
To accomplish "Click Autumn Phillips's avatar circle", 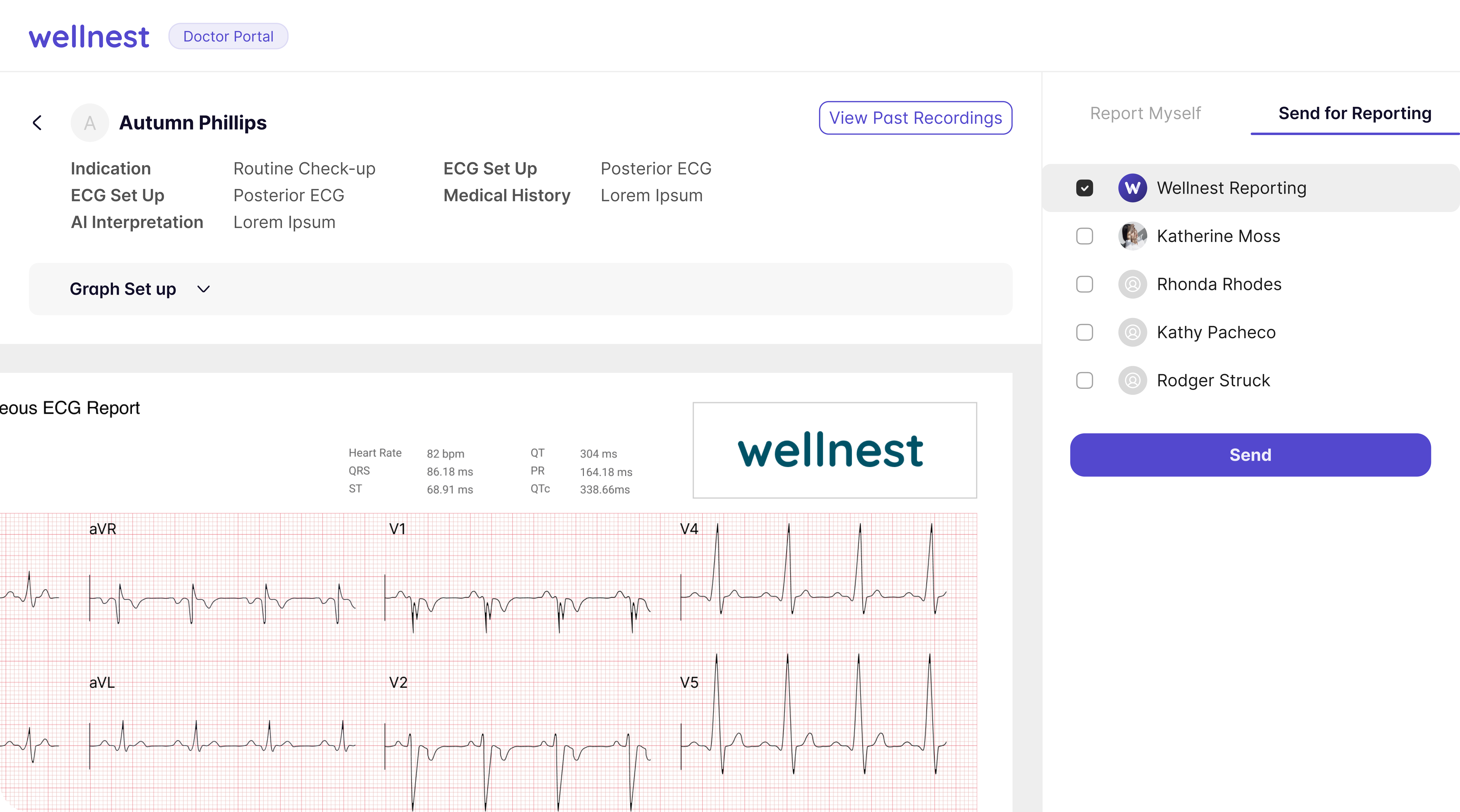I will pyautogui.click(x=89, y=122).
